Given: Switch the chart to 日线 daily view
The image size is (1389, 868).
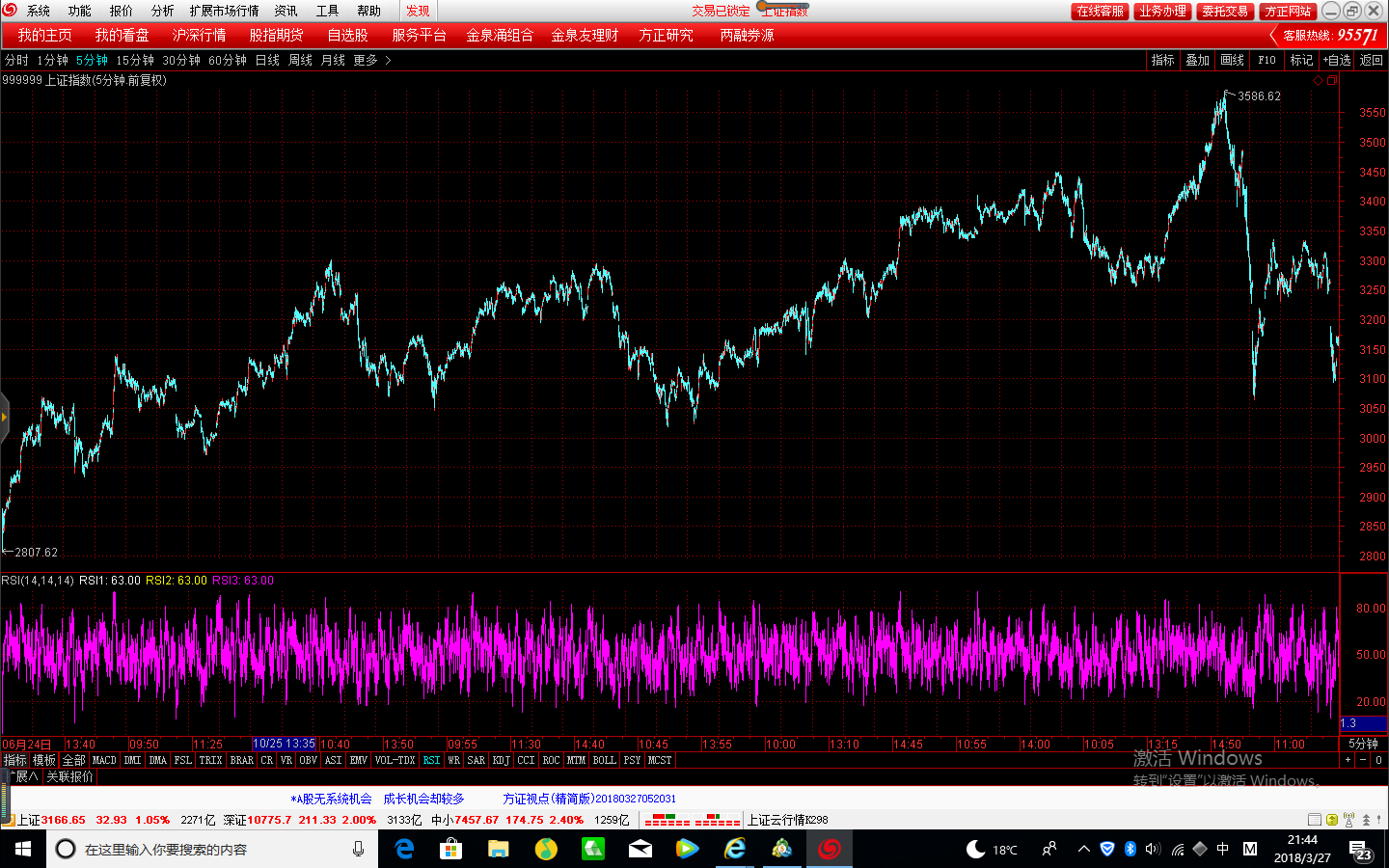Looking at the screenshot, I should 267,60.
